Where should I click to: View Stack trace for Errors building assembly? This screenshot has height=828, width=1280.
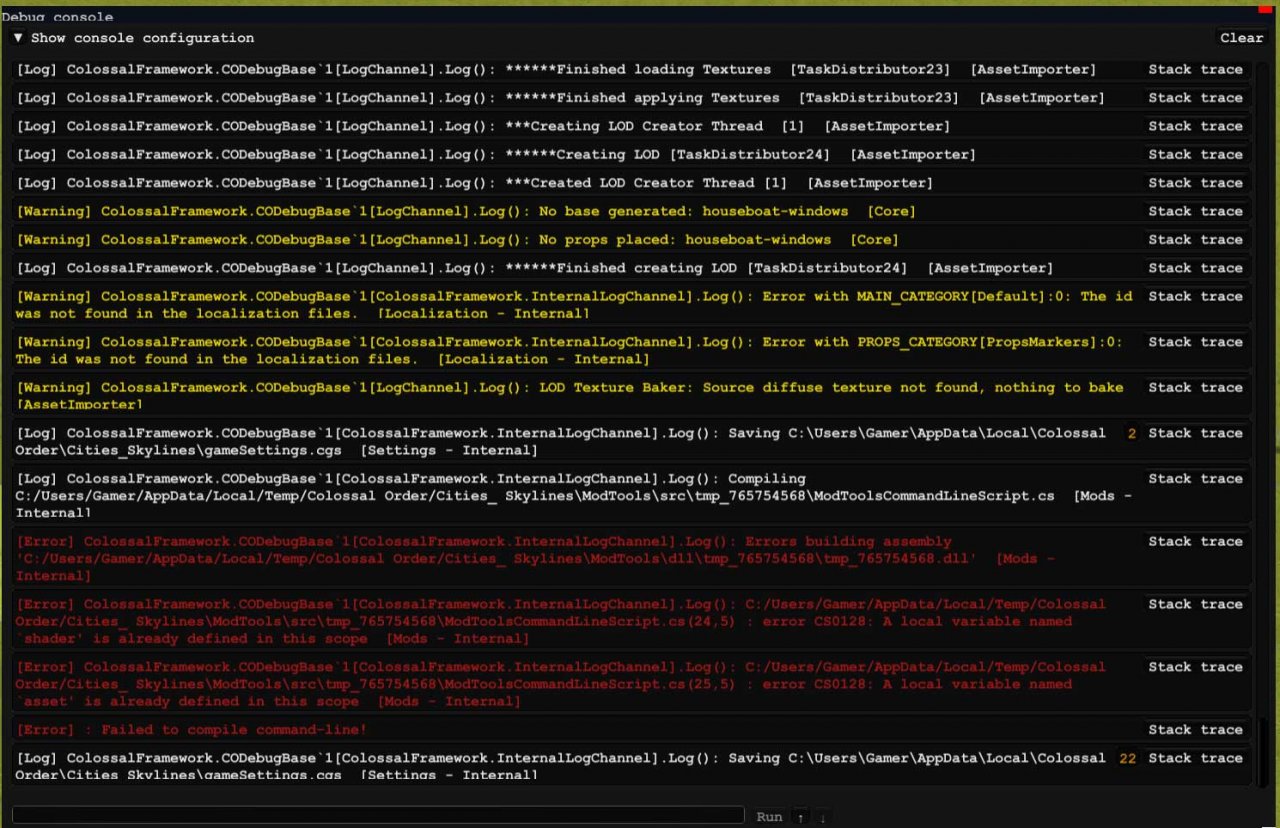[1195, 541]
